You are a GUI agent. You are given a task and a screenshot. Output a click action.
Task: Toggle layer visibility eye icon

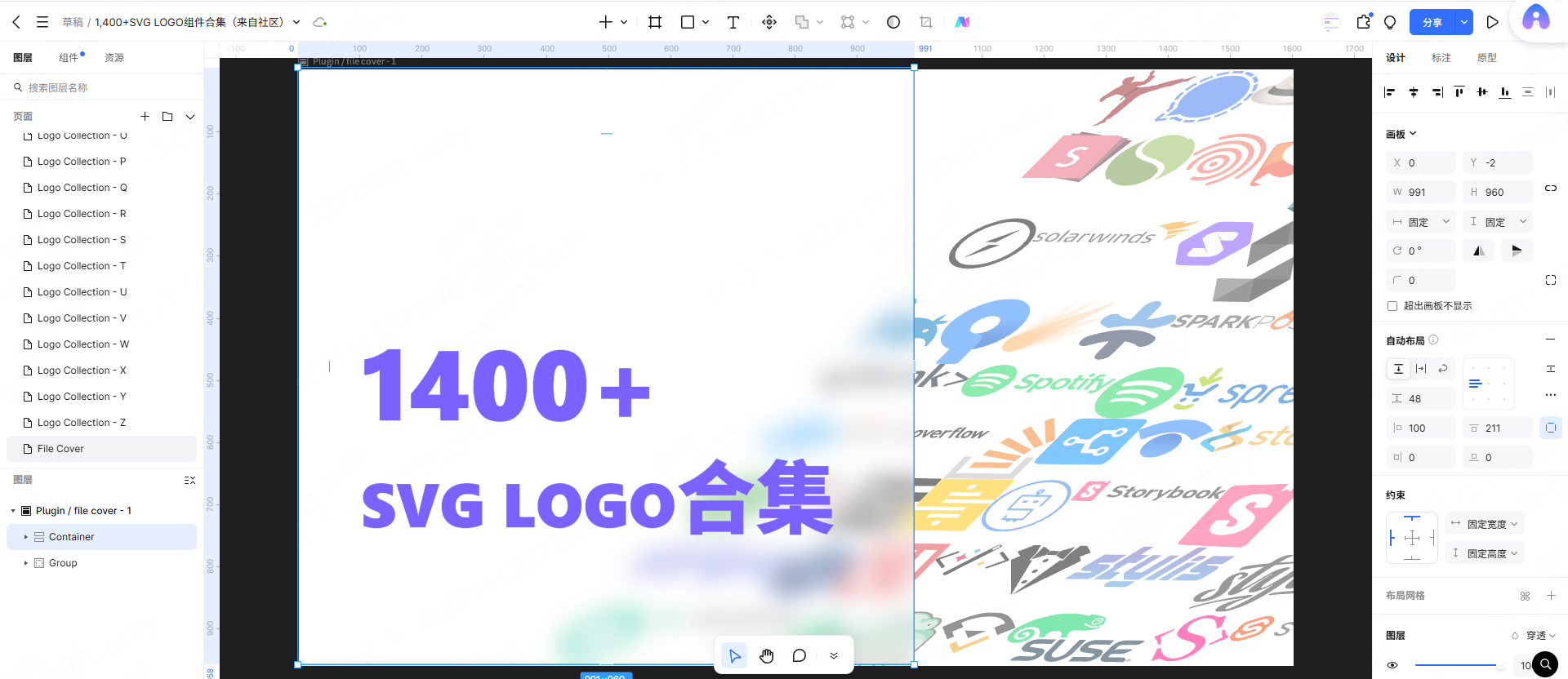coord(1392,665)
